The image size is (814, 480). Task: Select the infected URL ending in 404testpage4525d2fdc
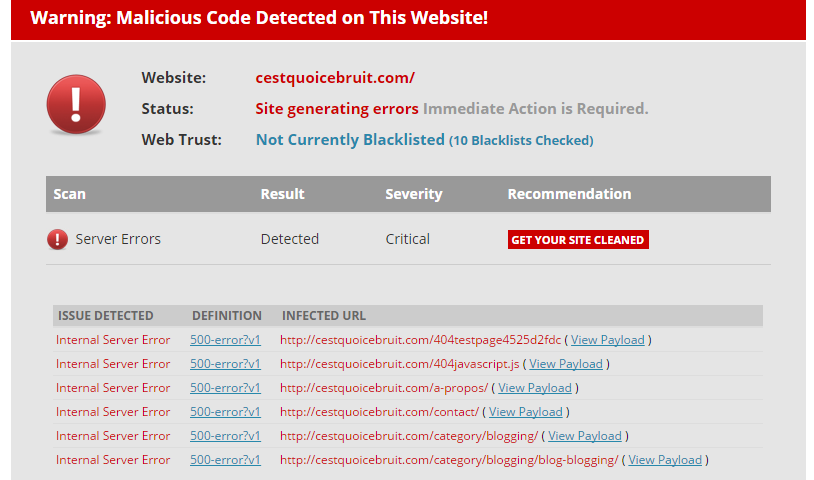(420, 340)
